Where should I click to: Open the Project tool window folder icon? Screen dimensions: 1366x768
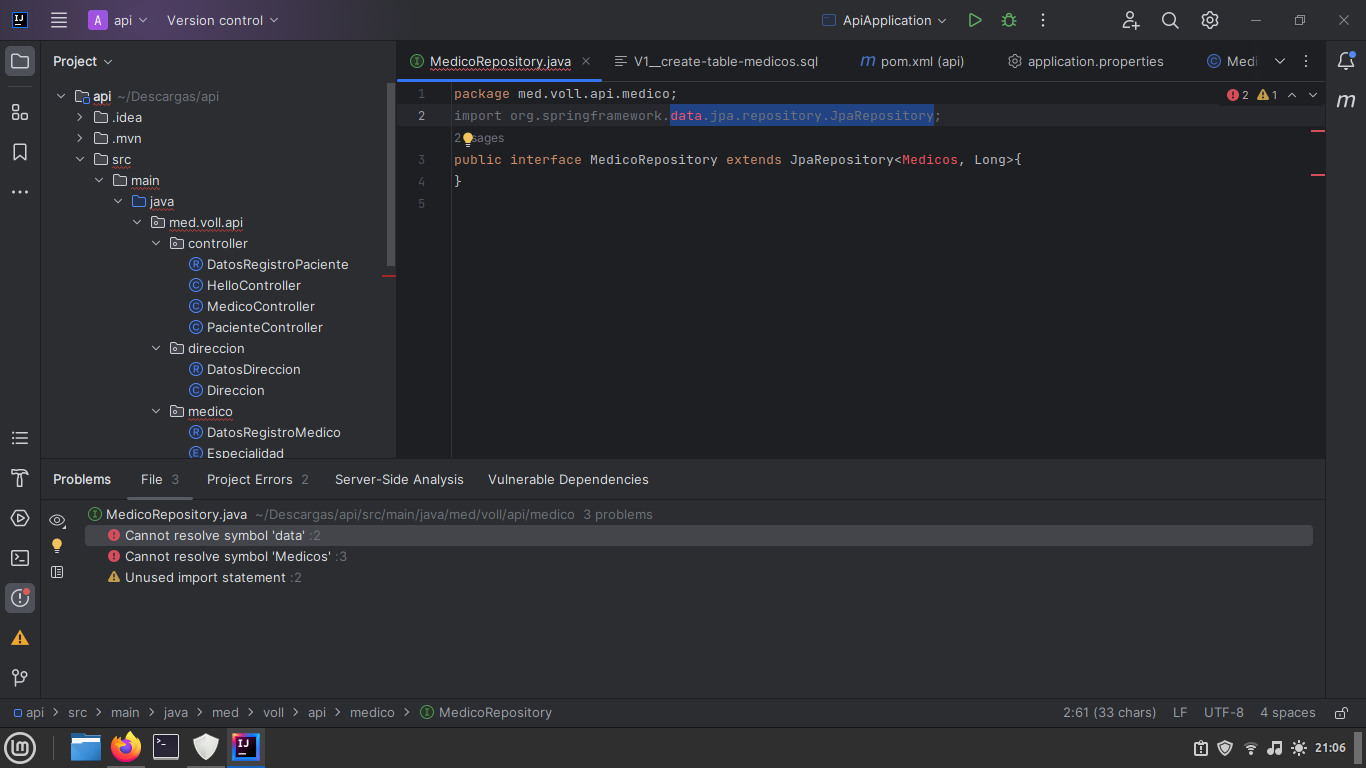(x=20, y=61)
